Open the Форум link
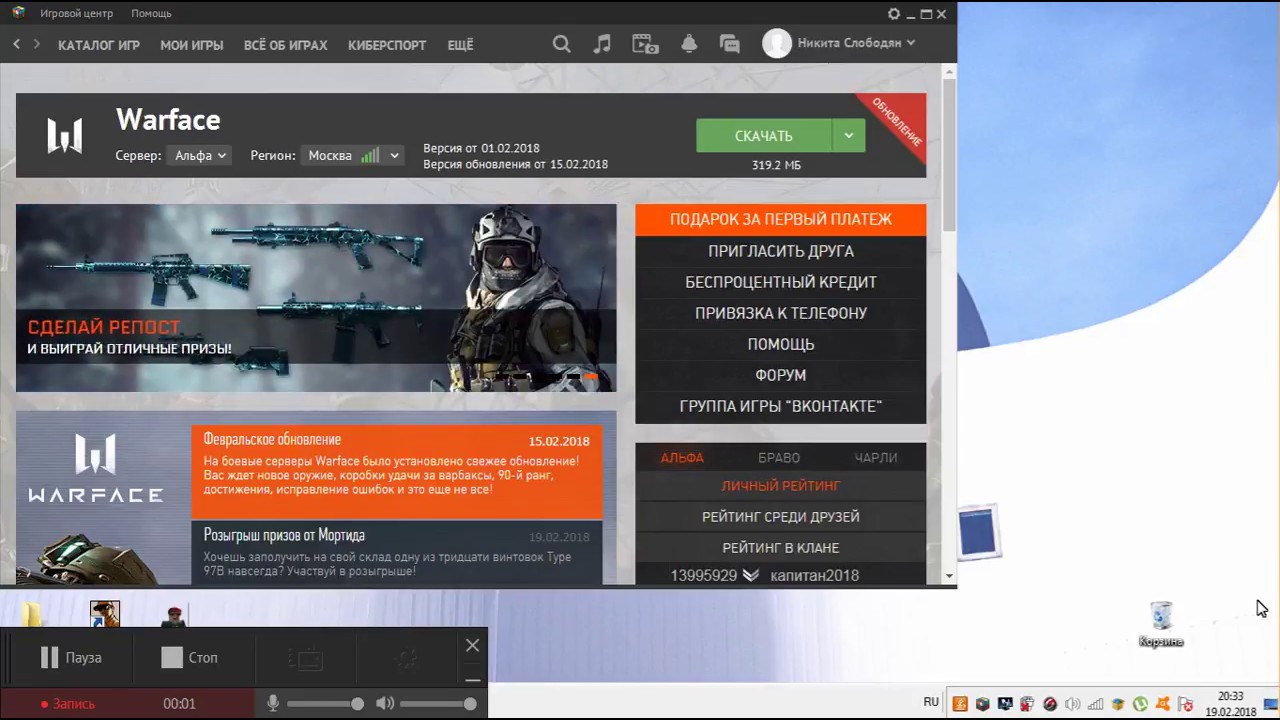The width and height of the screenshot is (1280, 720). (x=781, y=375)
